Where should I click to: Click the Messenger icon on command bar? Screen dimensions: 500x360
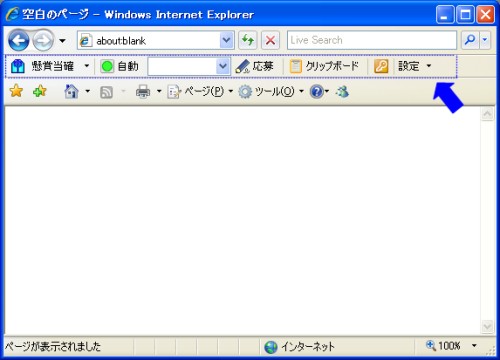(342, 91)
